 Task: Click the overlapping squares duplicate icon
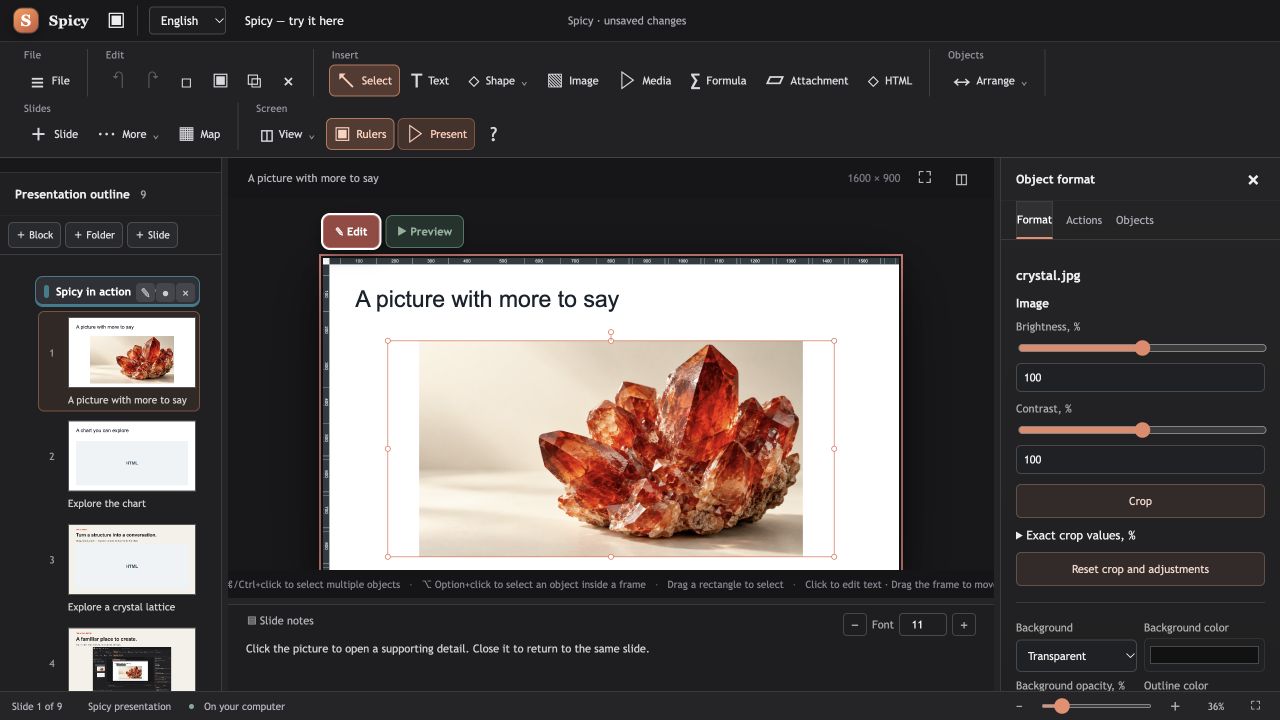pos(254,81)
